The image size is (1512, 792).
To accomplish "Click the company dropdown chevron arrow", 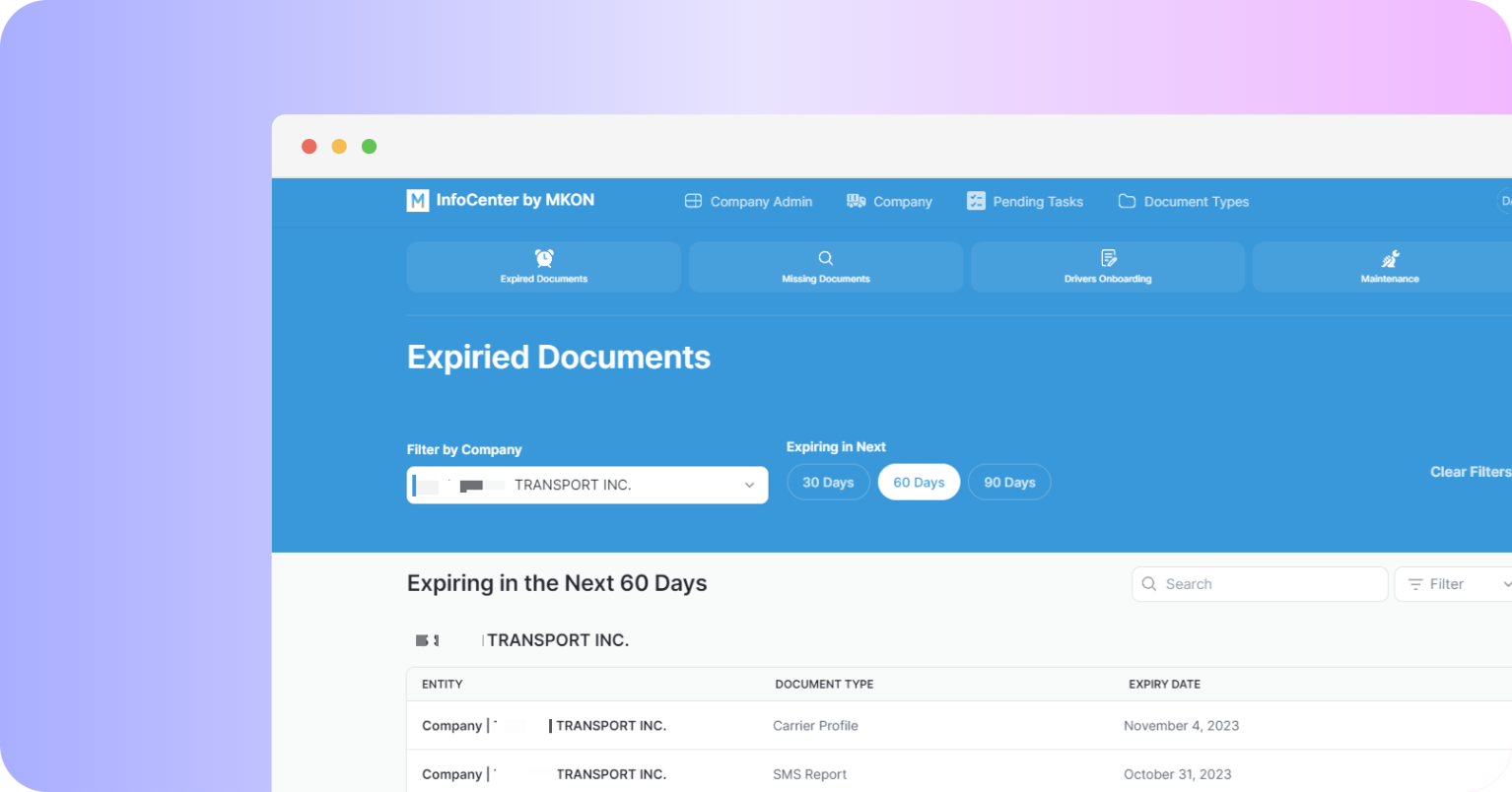I will tap(749, 485).
